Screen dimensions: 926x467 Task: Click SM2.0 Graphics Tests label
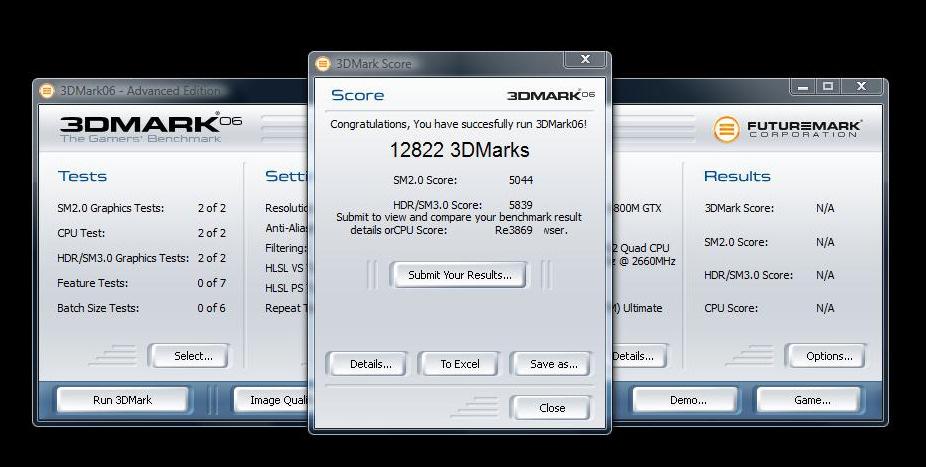[x=110, y=208]
